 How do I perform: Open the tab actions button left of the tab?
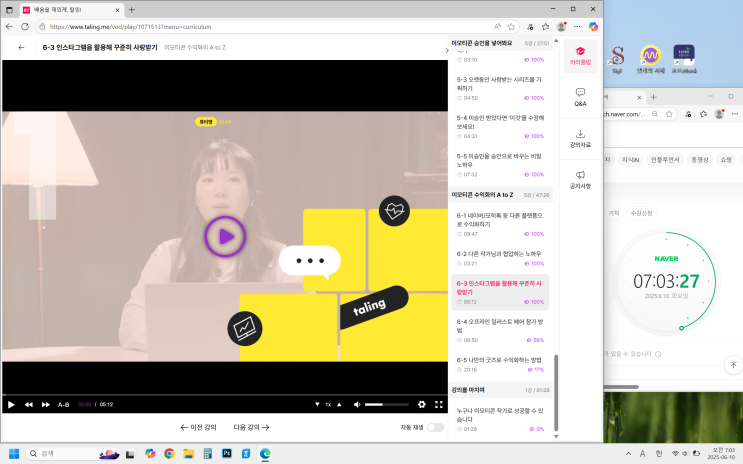[x=9, y=10]
